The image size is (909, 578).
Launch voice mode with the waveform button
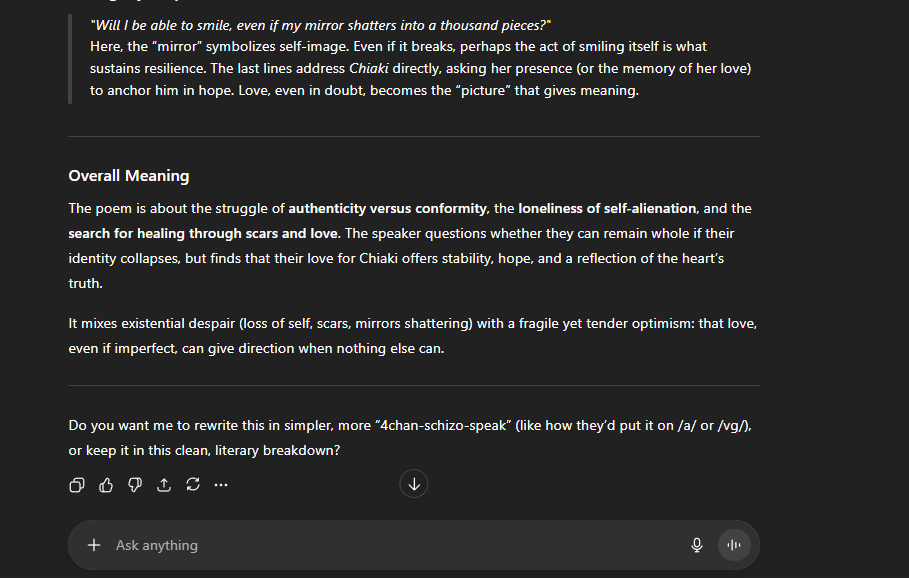click(734, 545)
